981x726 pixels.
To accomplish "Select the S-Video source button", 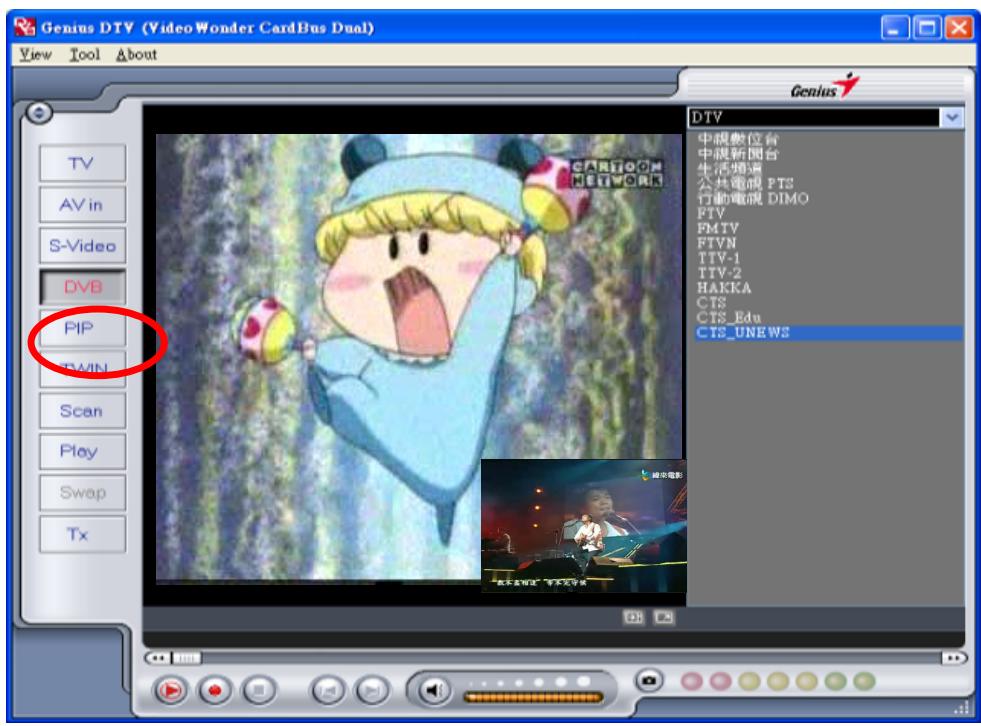I will (x=83, y=246).
